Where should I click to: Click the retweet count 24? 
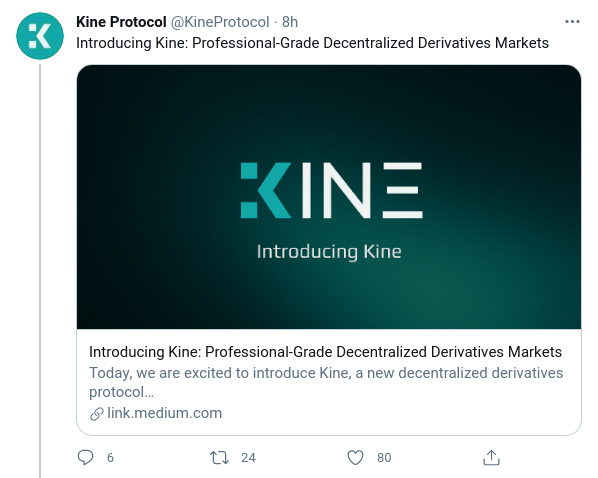click(248, 457)
